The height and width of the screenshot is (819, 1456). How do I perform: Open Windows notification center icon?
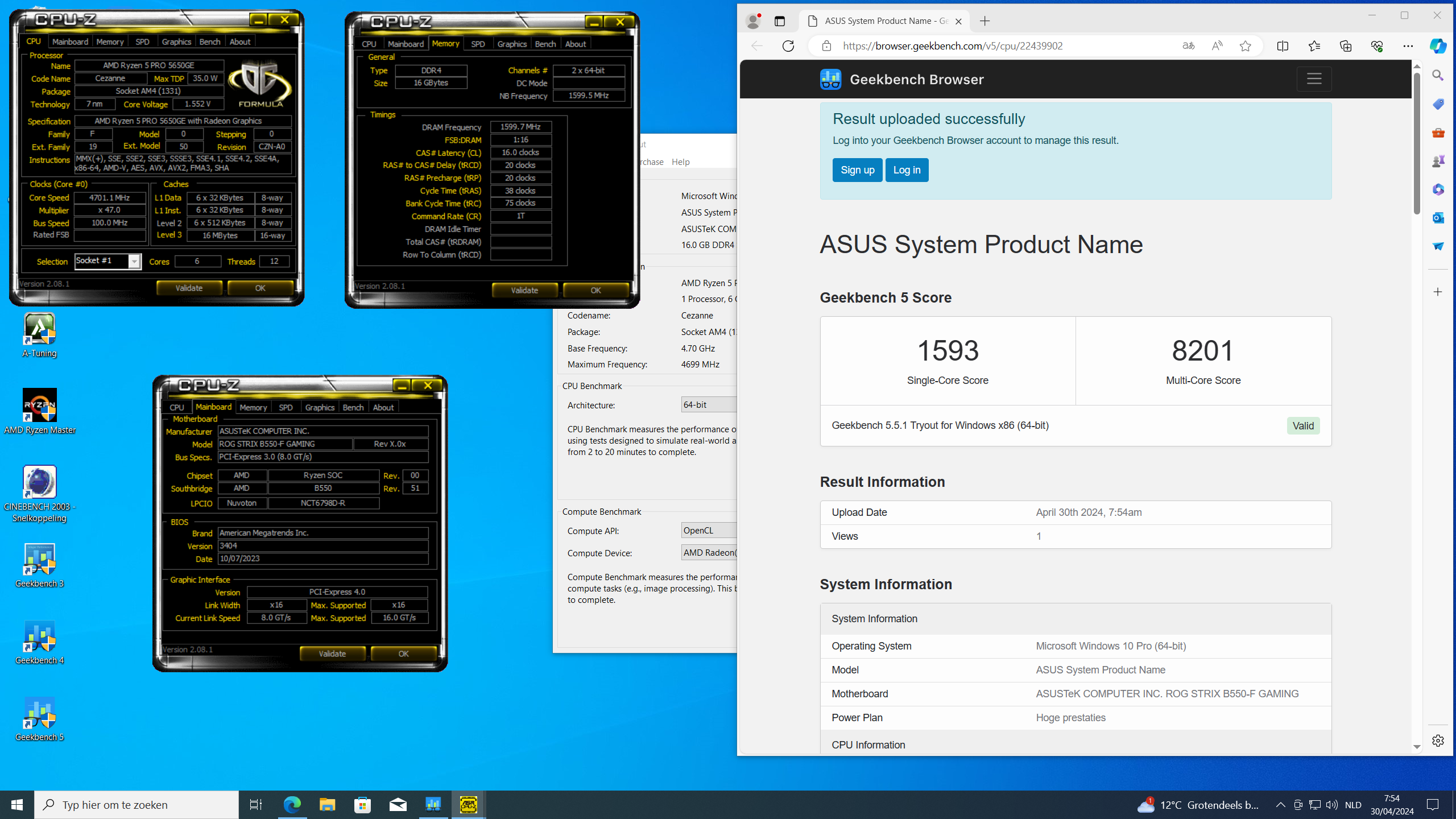[x=1433, y=805]
